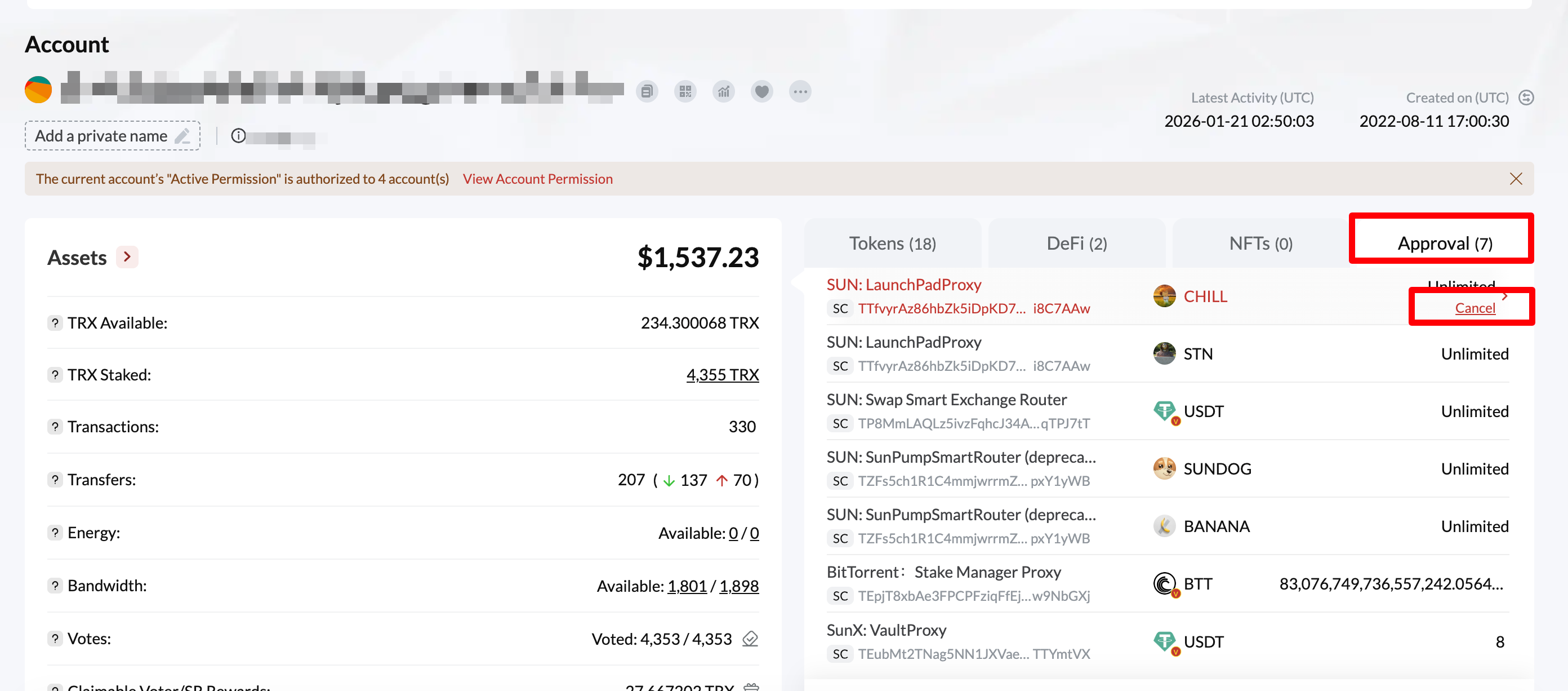
Task: Switch to the DeFi (2) tab
Action: pyautogui.click(x=1076, y=243)
